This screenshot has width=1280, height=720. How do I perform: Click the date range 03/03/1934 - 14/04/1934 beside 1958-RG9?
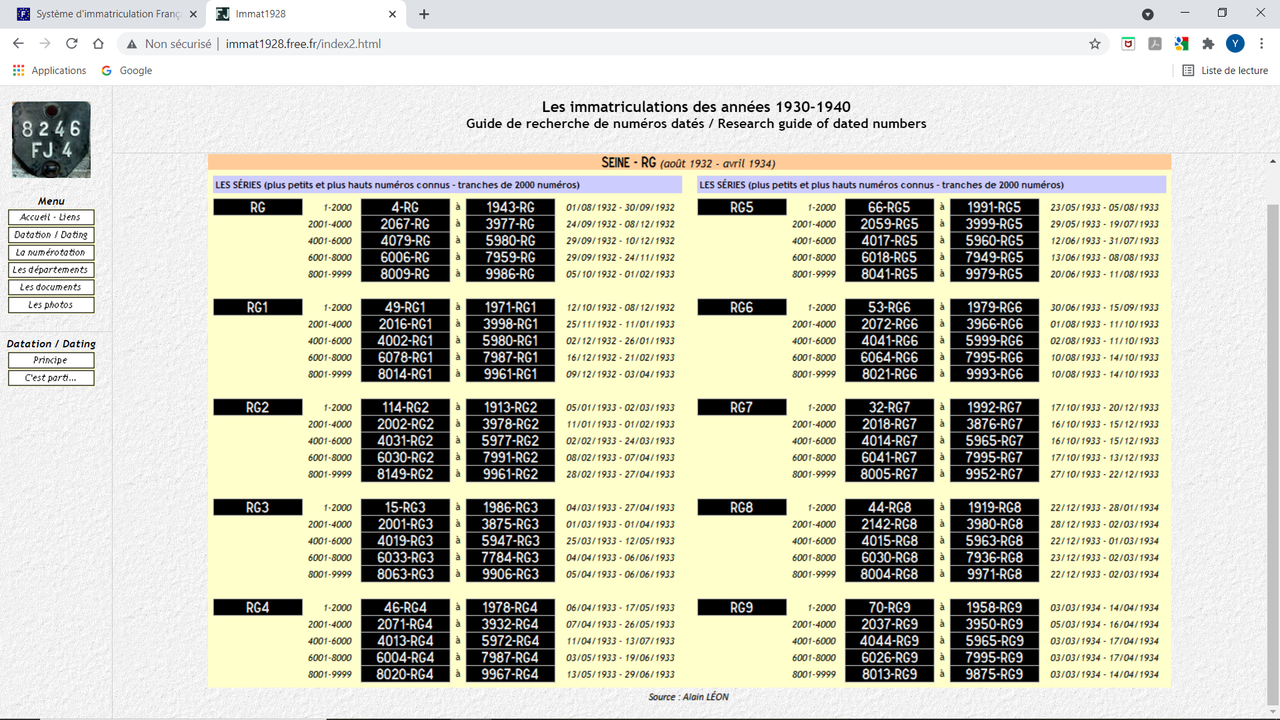(x=1105, y=608)
